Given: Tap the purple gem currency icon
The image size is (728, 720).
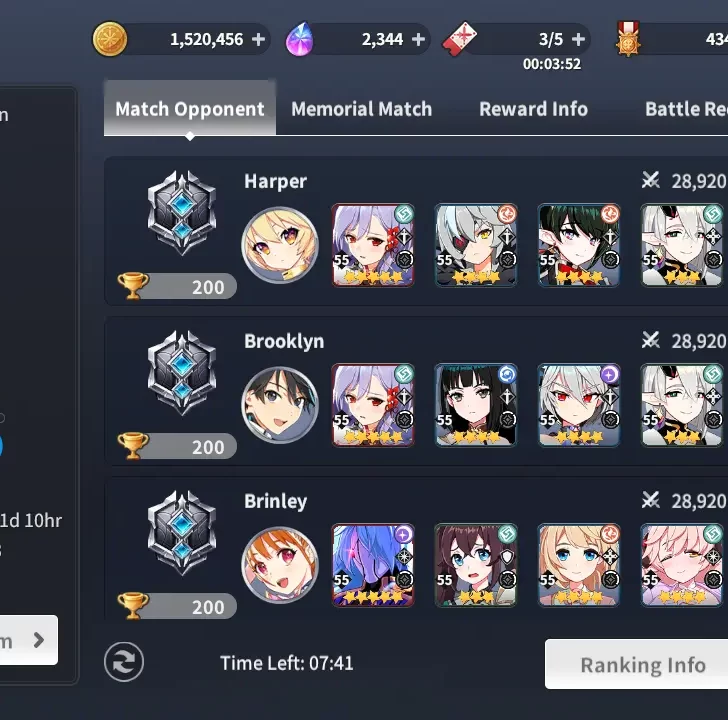Looking at the screenshot, I should click(300, 39).
